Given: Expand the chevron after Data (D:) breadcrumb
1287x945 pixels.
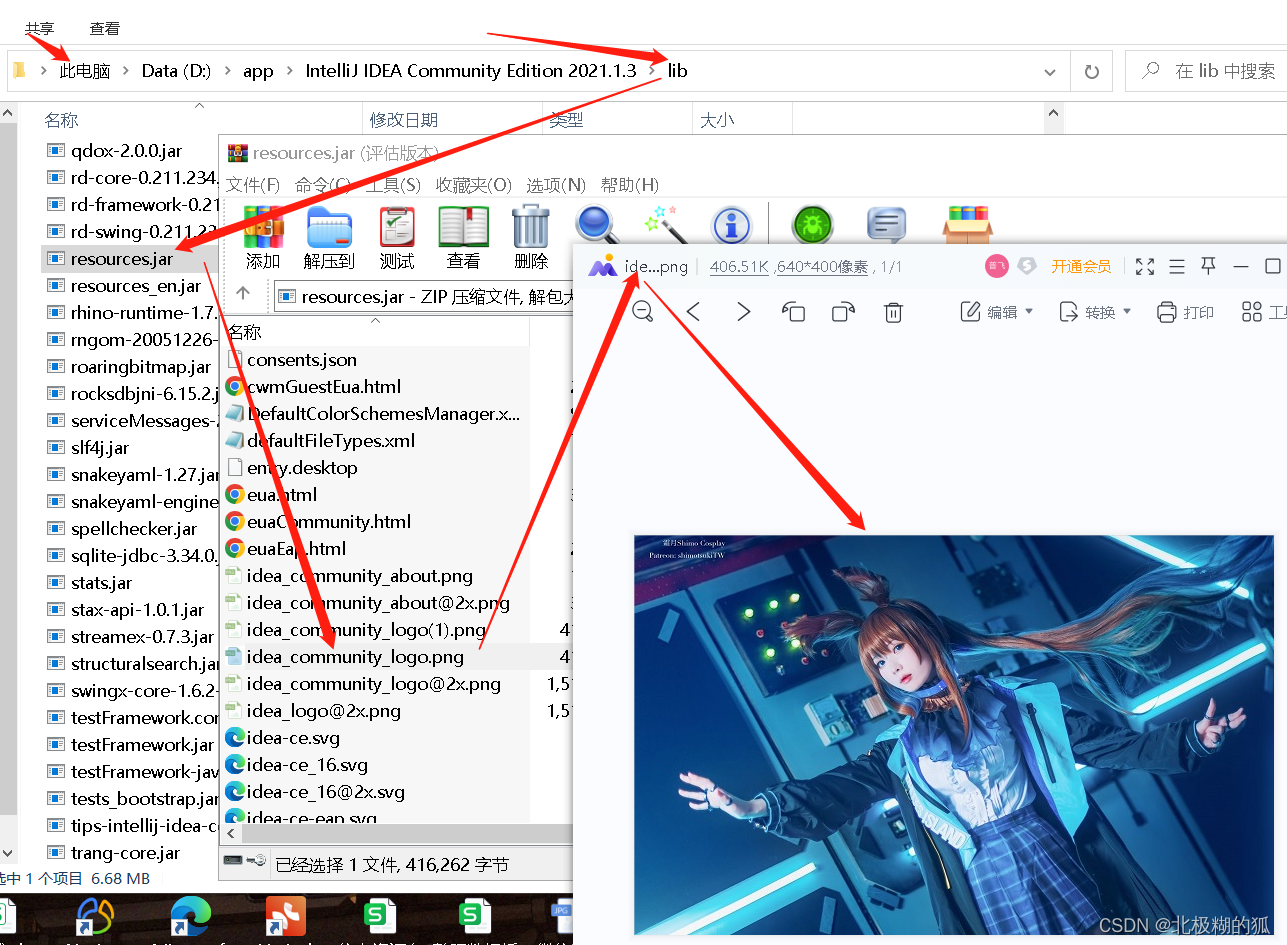Looking at the screenshot, I should (227, 71).
